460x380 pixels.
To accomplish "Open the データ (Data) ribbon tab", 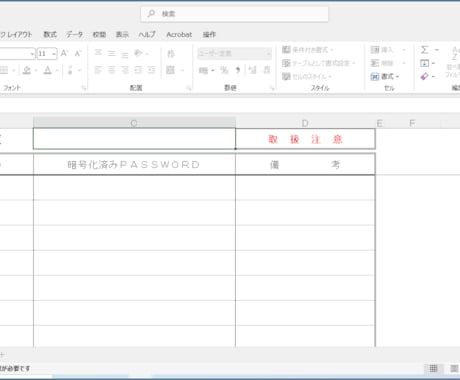I will (74, 34).
